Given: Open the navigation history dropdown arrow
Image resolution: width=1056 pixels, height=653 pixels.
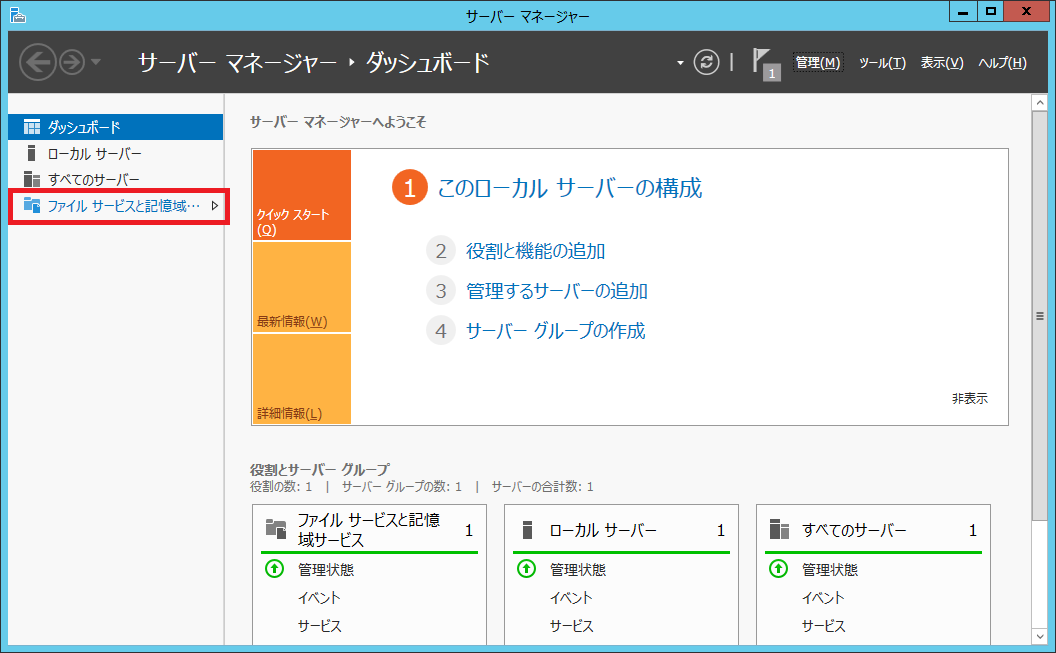Looking at the screenshot, I should click(96, 63).
